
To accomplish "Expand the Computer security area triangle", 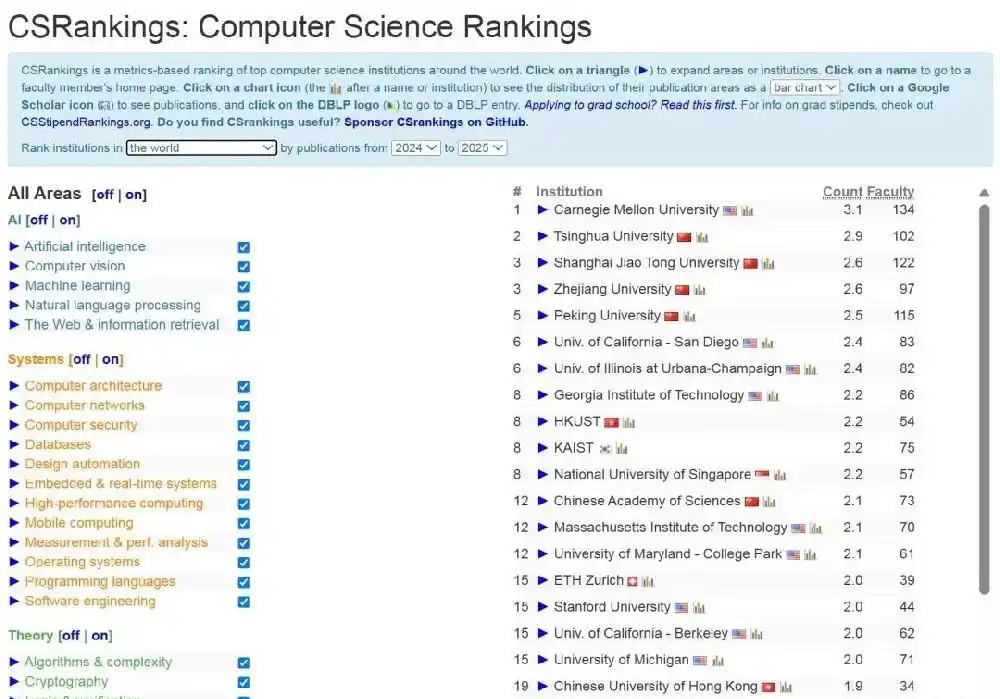I will (x=14, y=425).
